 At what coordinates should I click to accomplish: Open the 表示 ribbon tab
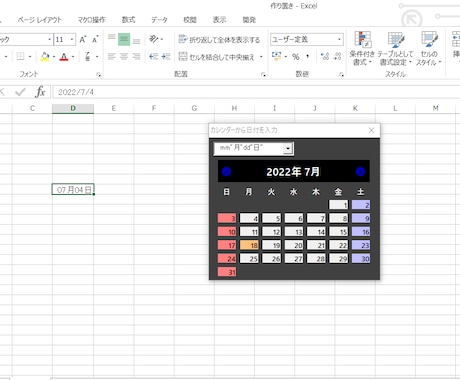click(x=220, y=20)
